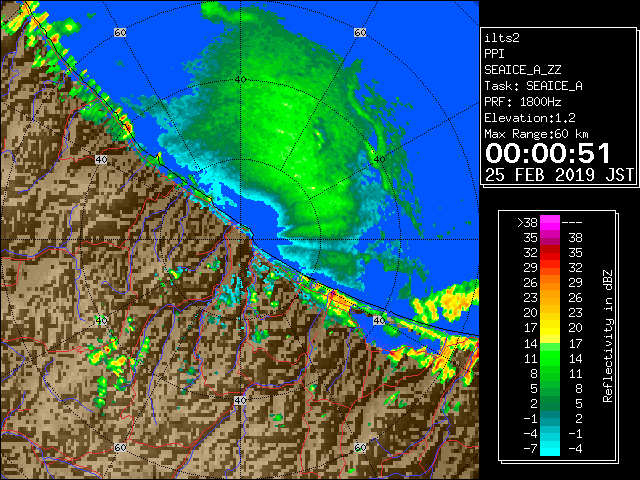This screenshot has height=480, width=640.
Task: Click the '-7' legend label
Action: (x=530, y=449)
